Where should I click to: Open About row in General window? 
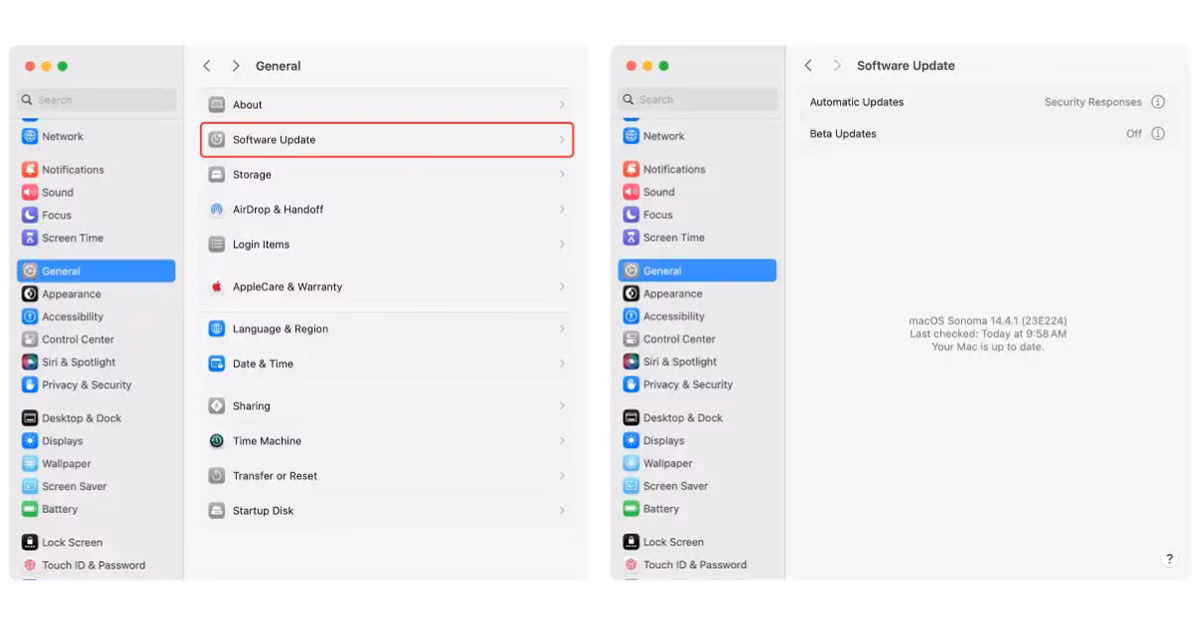[x=387, y=105]
